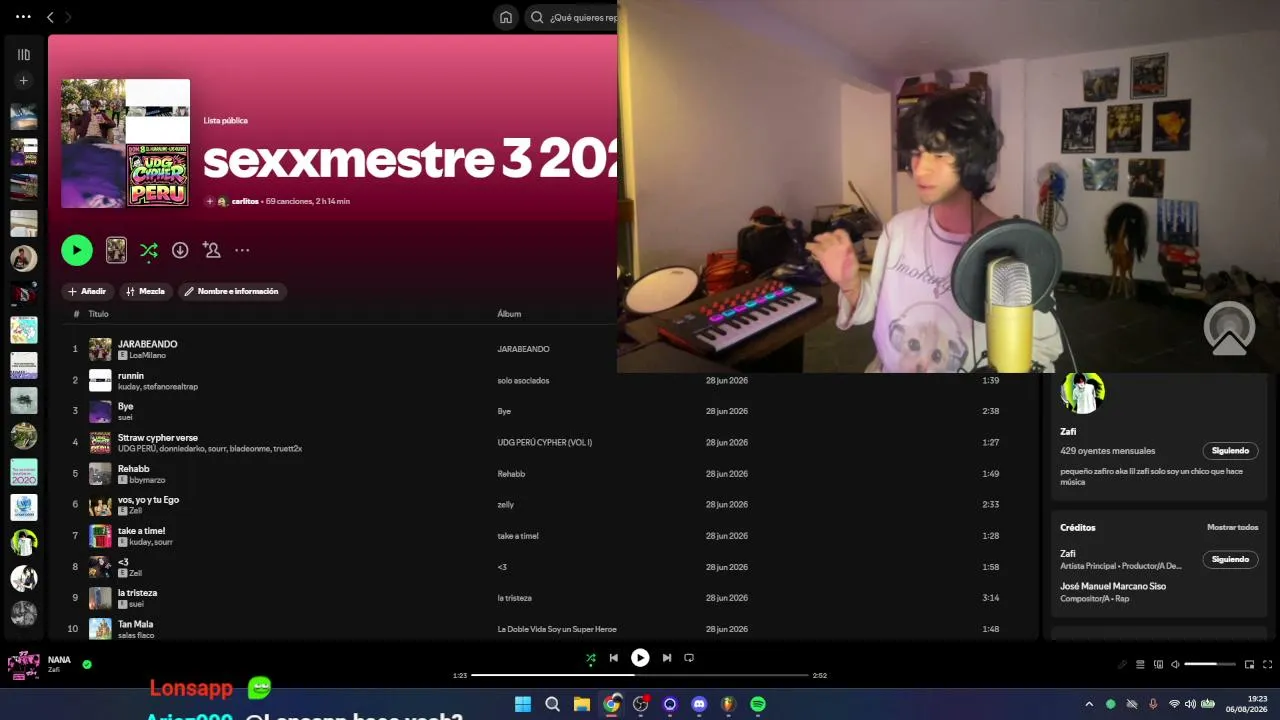Screen dimensions: 1280x720
Task: Open artist LoaMilano
Action: pos(147,355)
